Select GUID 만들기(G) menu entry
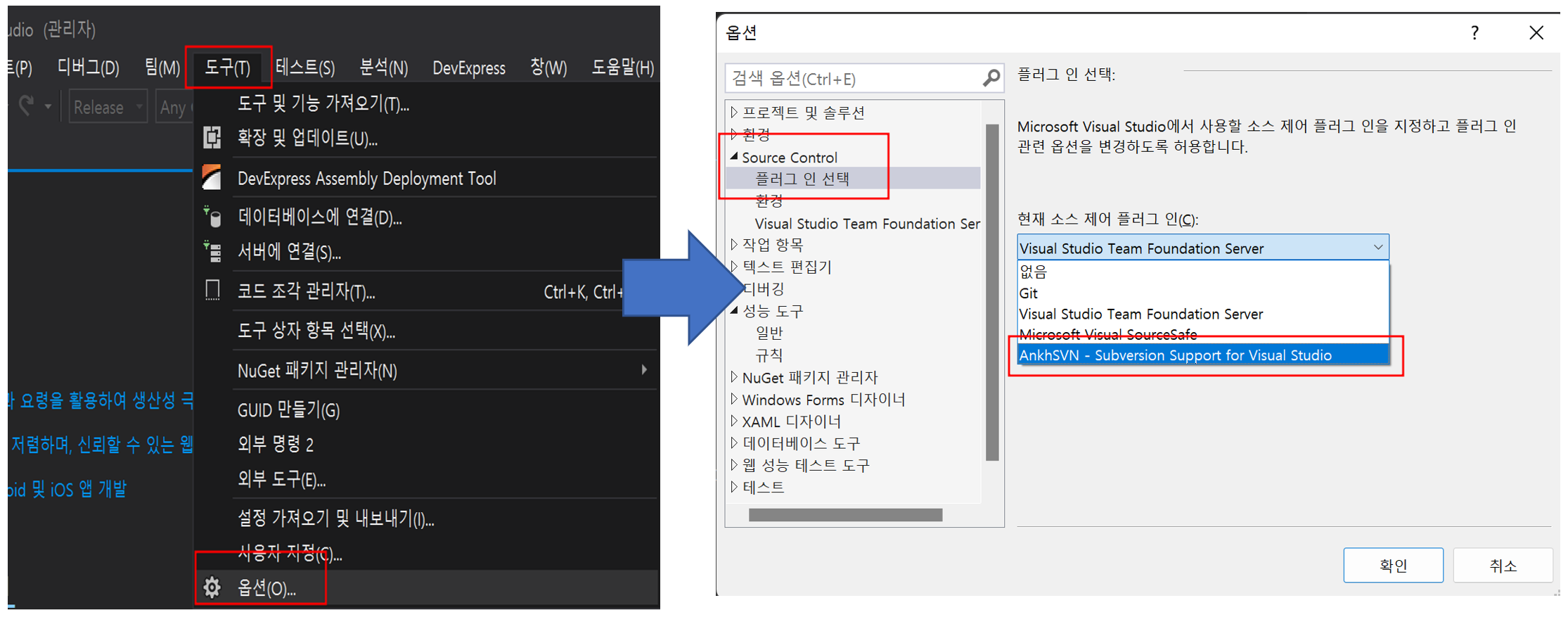Screen dimensions: 1568x617 click(426, 409)
